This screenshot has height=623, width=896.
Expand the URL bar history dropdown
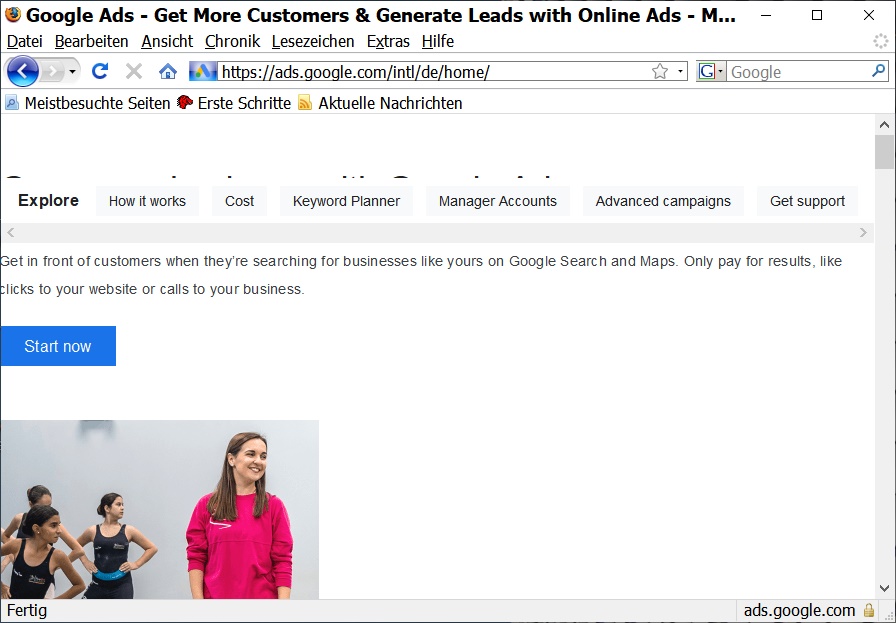(680, 71)
